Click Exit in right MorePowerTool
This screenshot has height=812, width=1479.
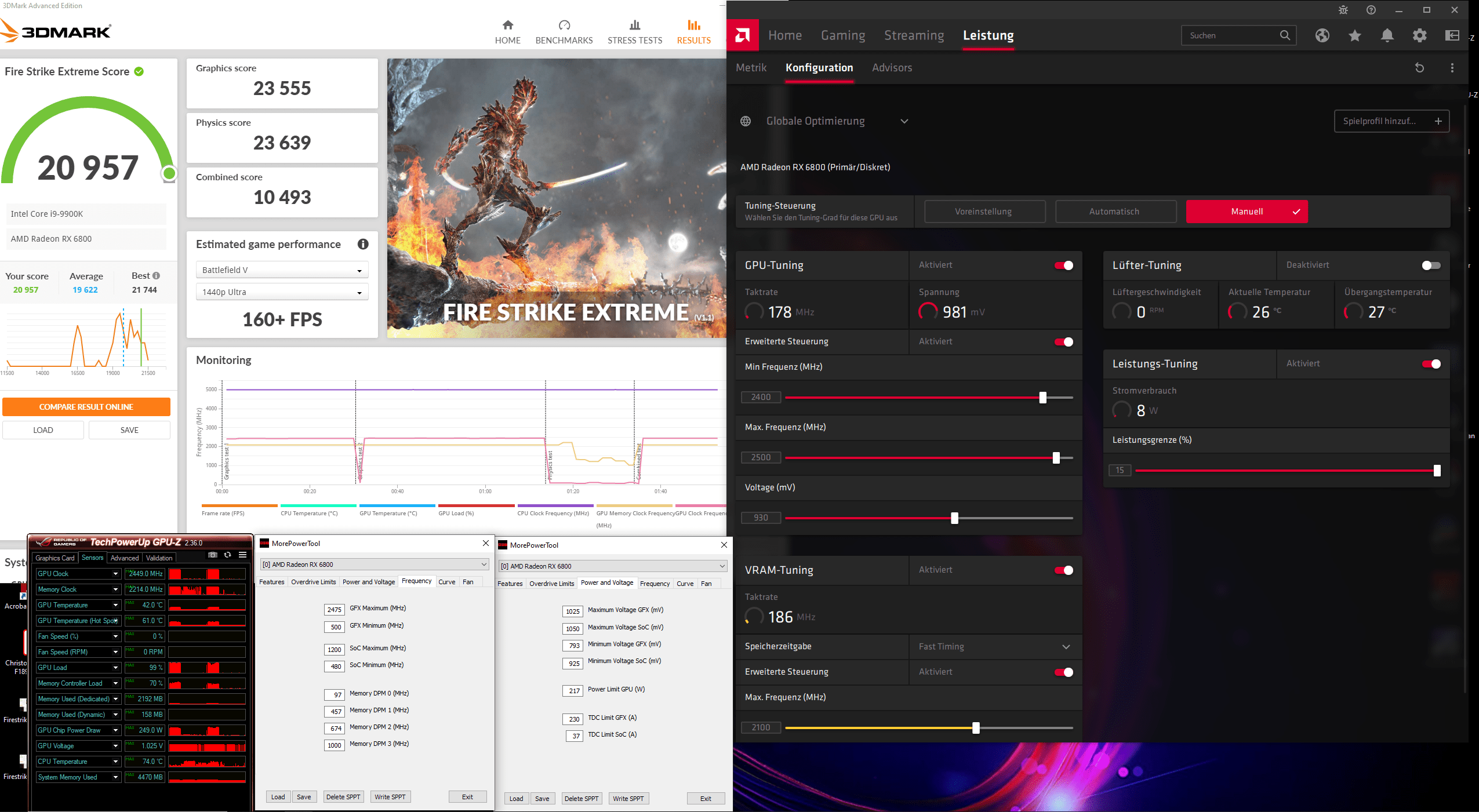click(706, 799)
